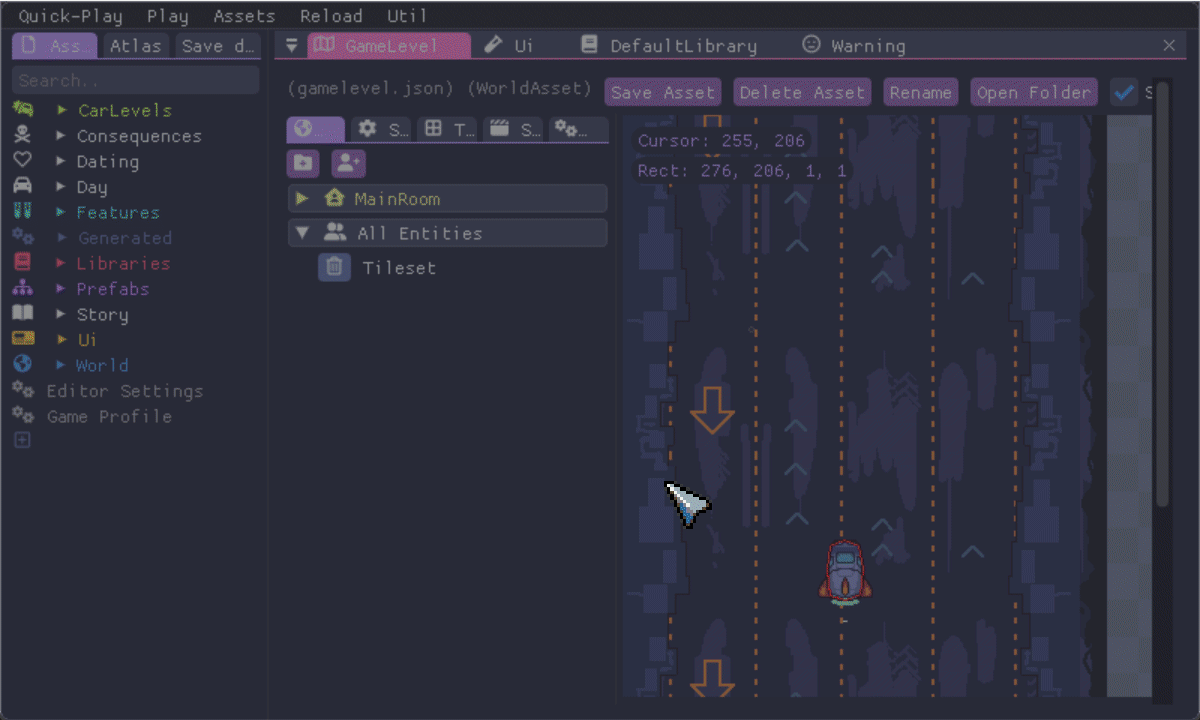Click the home icon on MainRoom
Viewport: 1200px width, 720px height.
[334, 198]
